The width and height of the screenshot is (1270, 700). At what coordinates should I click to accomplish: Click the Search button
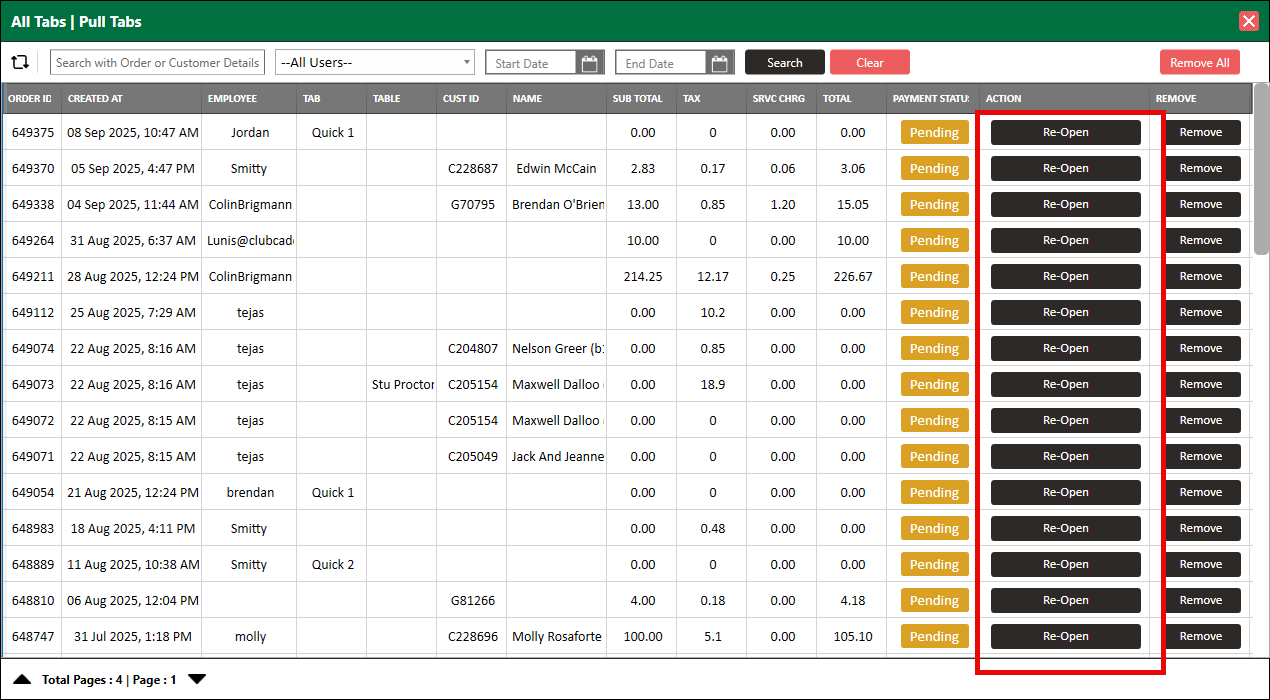tap(785, 62)
